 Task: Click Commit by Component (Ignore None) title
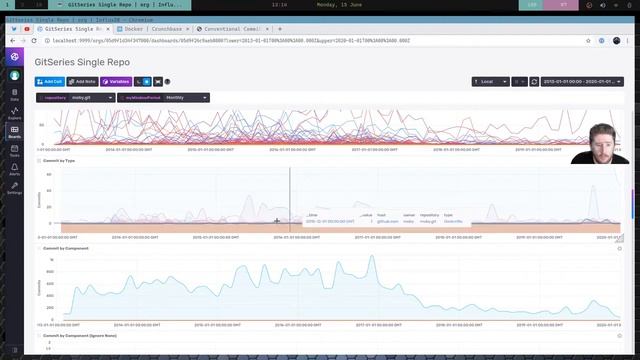tap(80, 336)
